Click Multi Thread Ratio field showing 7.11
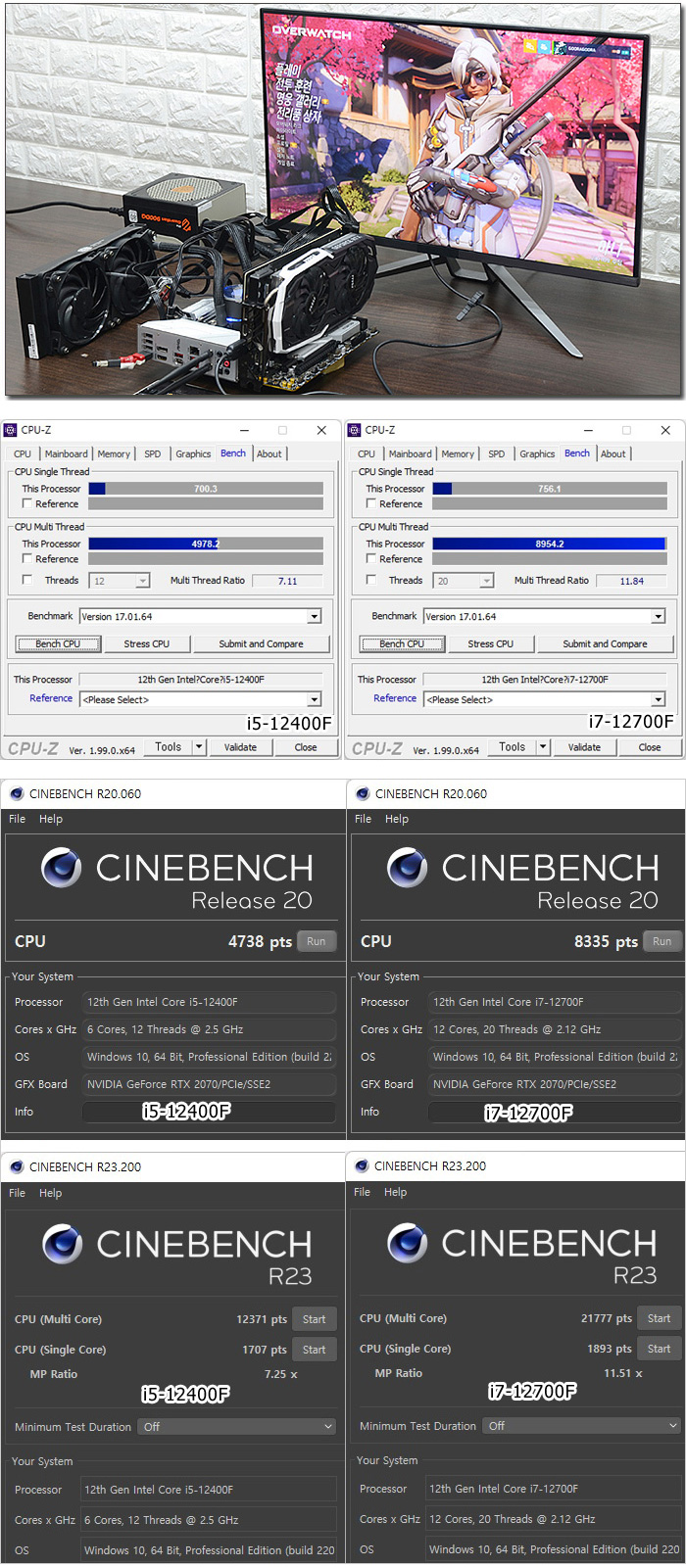The width and height of the screenshot is (686, 1568). click(x=288, y=581)
